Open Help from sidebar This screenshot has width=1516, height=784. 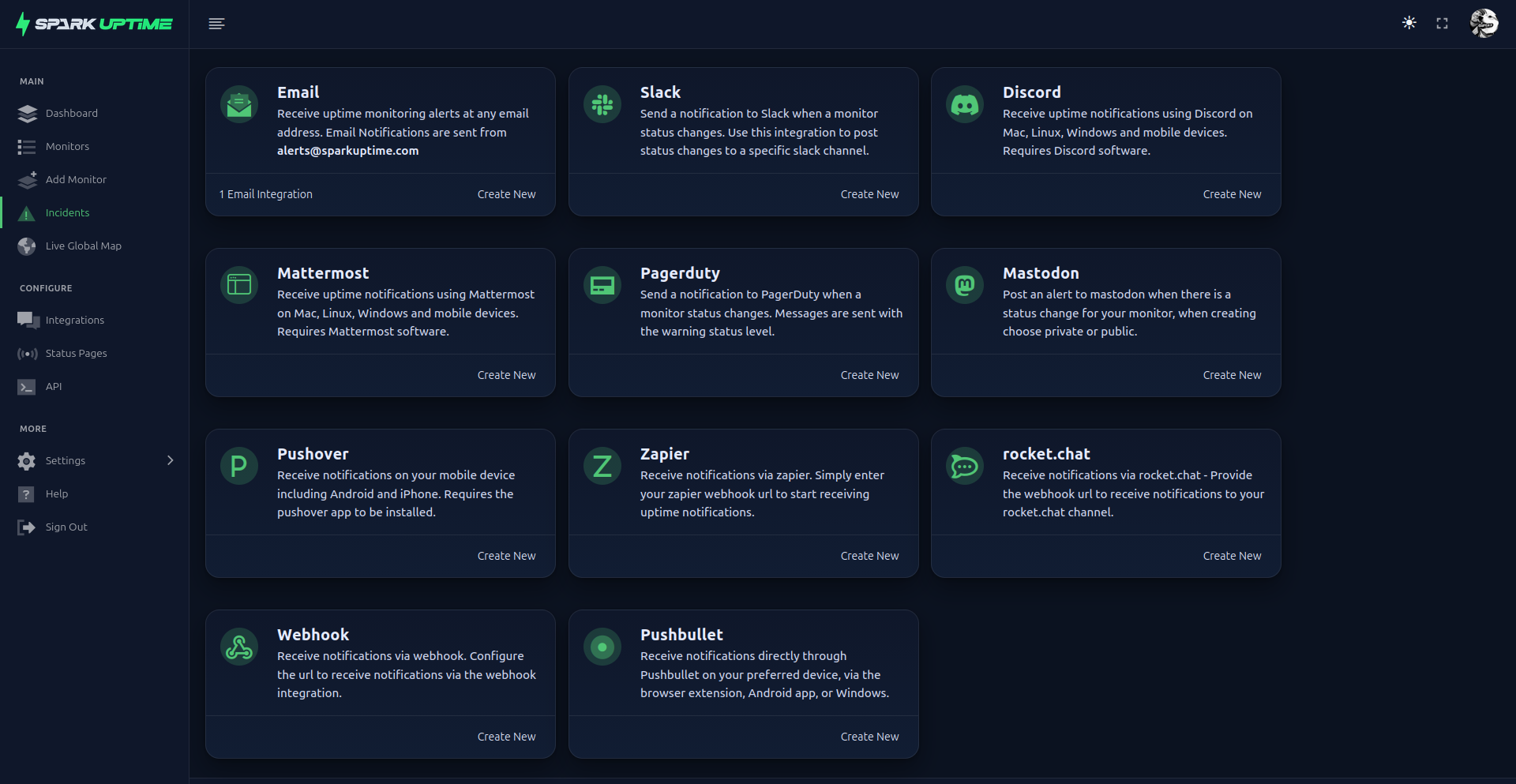(57, 494)
